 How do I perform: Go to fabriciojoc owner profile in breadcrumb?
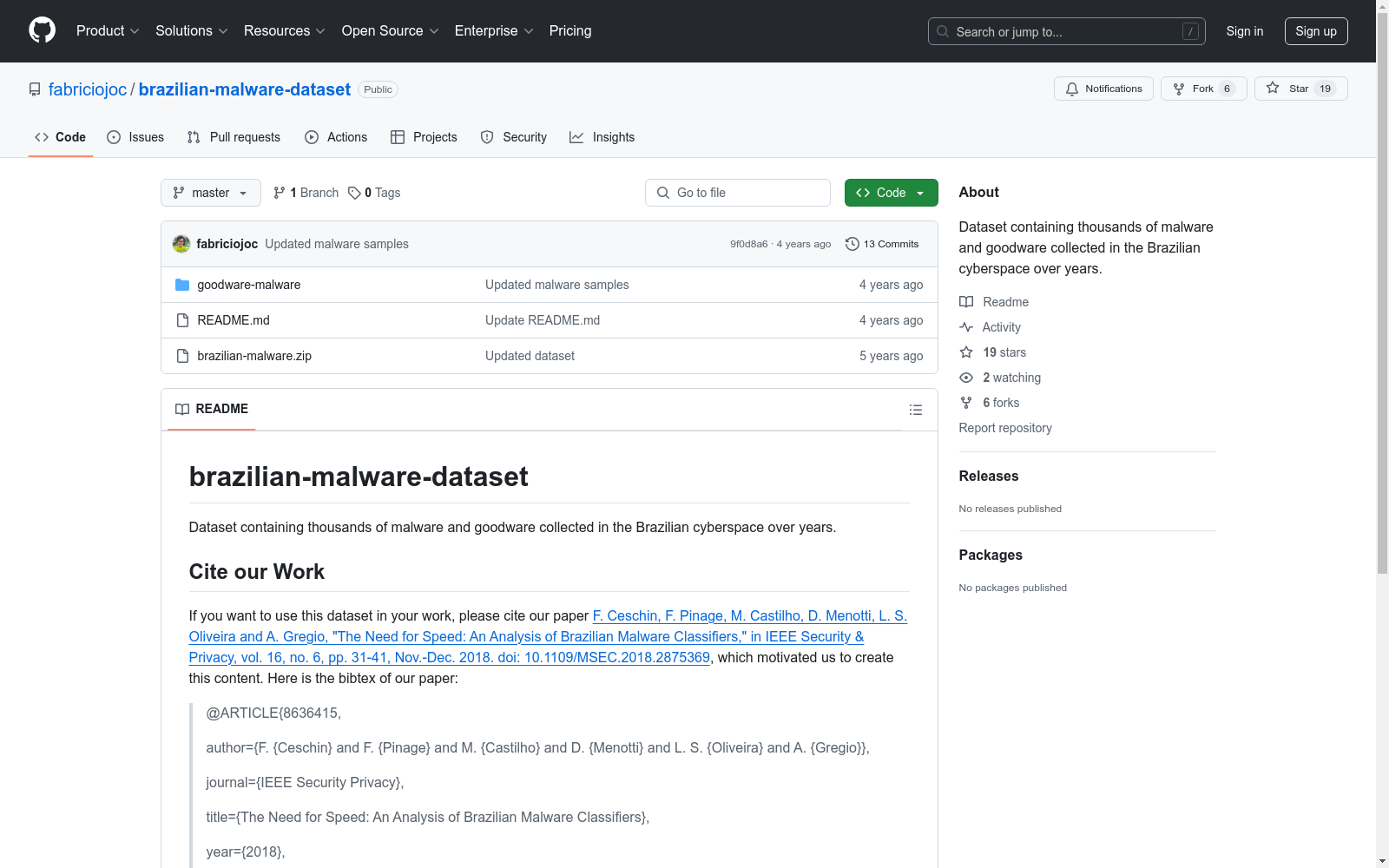[88, 89]
